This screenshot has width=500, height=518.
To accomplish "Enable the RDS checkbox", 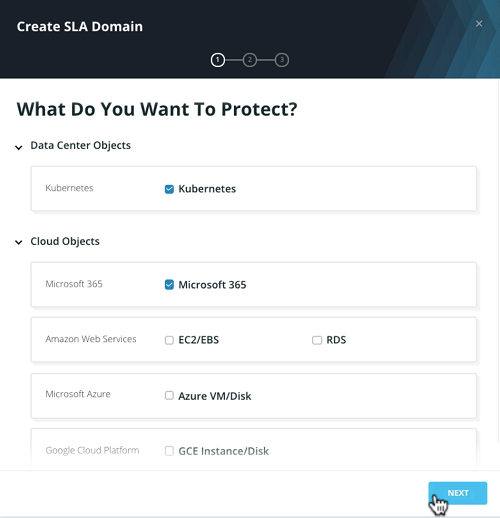I will pos(317,340).
